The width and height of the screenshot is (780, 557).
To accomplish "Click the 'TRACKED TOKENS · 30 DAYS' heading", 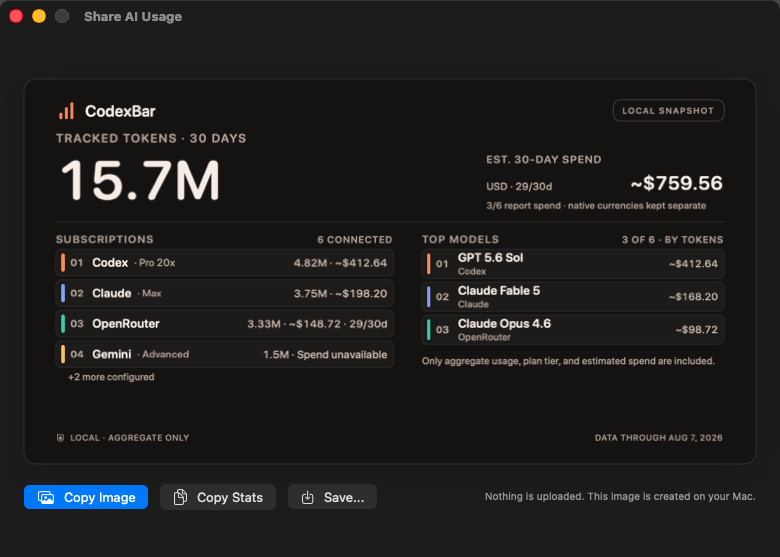I will (x=151, y=138).
